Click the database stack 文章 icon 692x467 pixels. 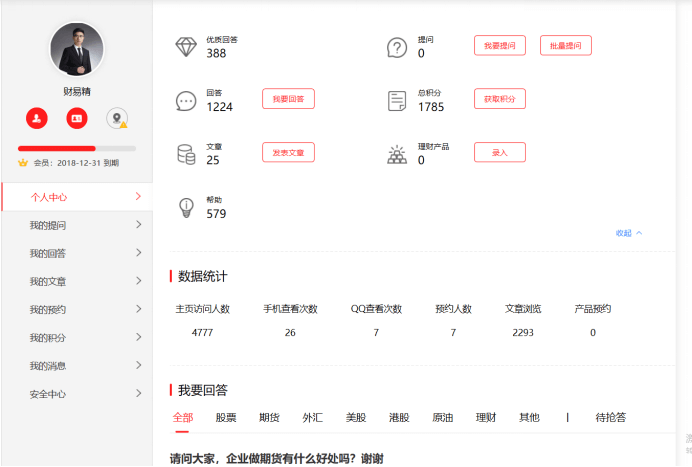[x=186, y=154]
